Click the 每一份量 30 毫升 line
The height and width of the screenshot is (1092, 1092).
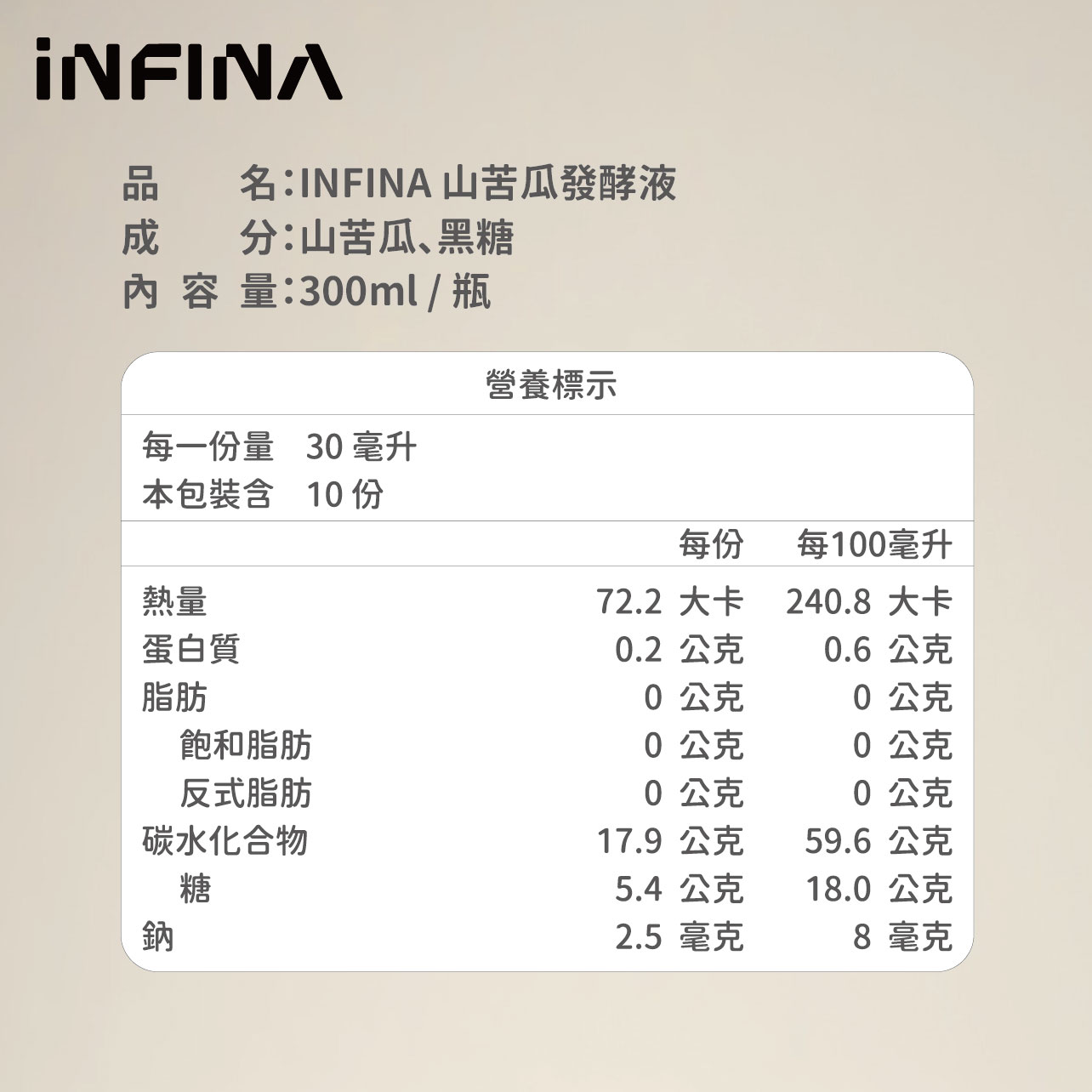point(279,446)
